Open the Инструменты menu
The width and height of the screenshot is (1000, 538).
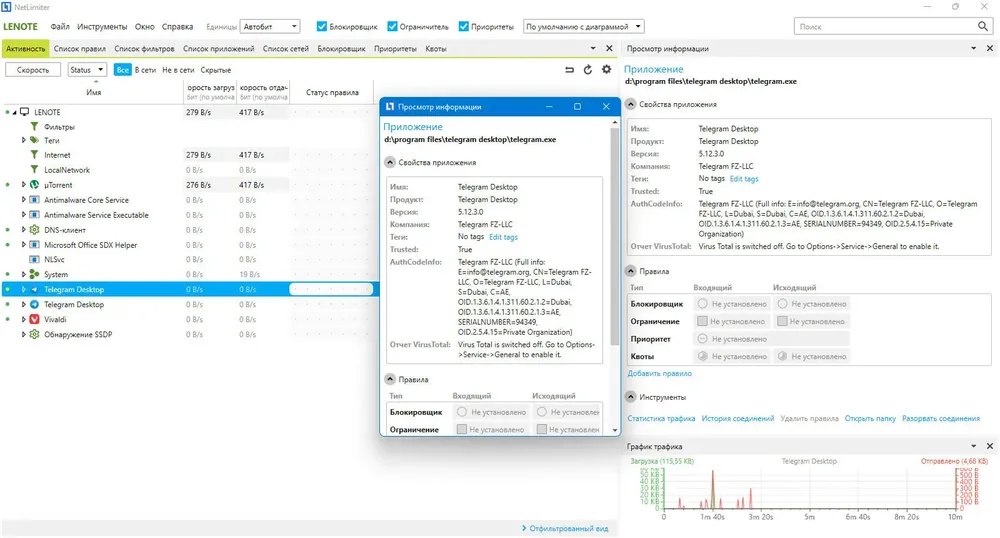(x=103, y=27)
